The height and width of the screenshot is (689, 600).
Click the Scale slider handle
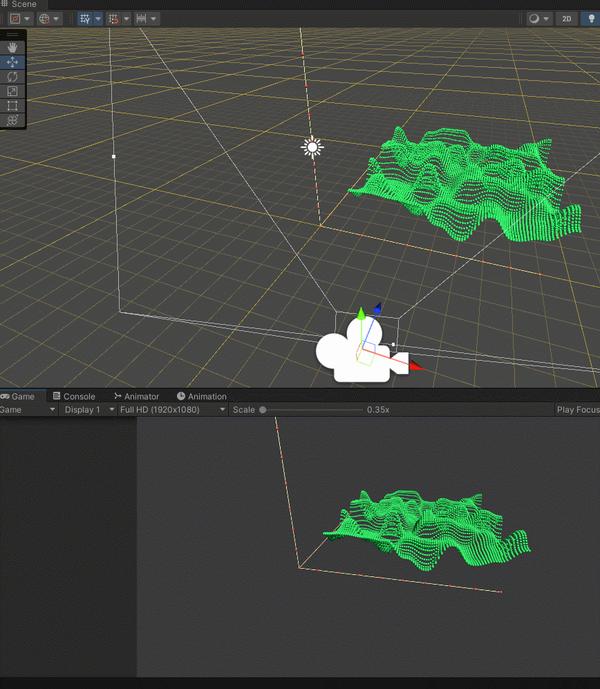point(263,410)
